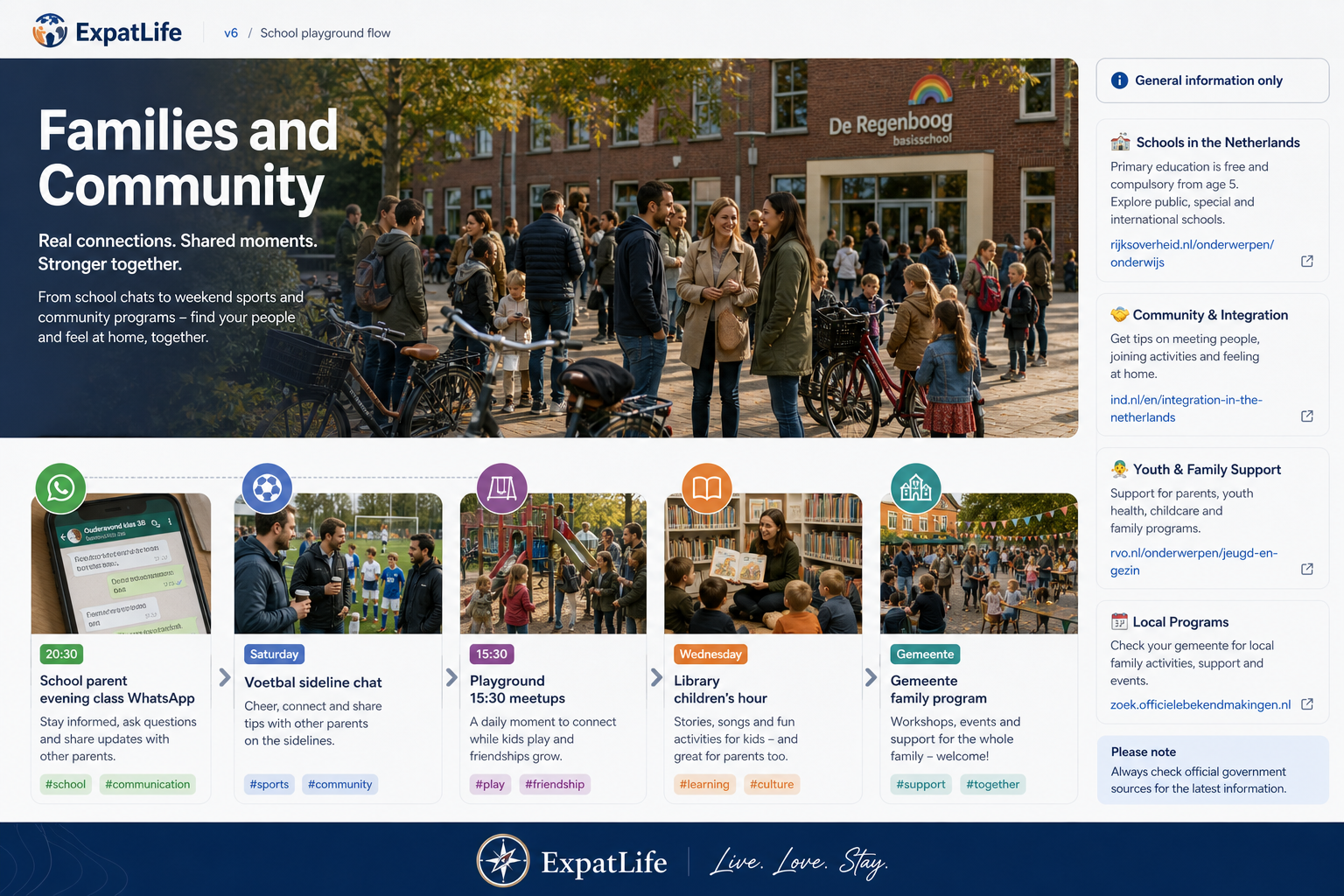Click the #communication tag
1344x896 pixels.
click(x=148, y=784)
